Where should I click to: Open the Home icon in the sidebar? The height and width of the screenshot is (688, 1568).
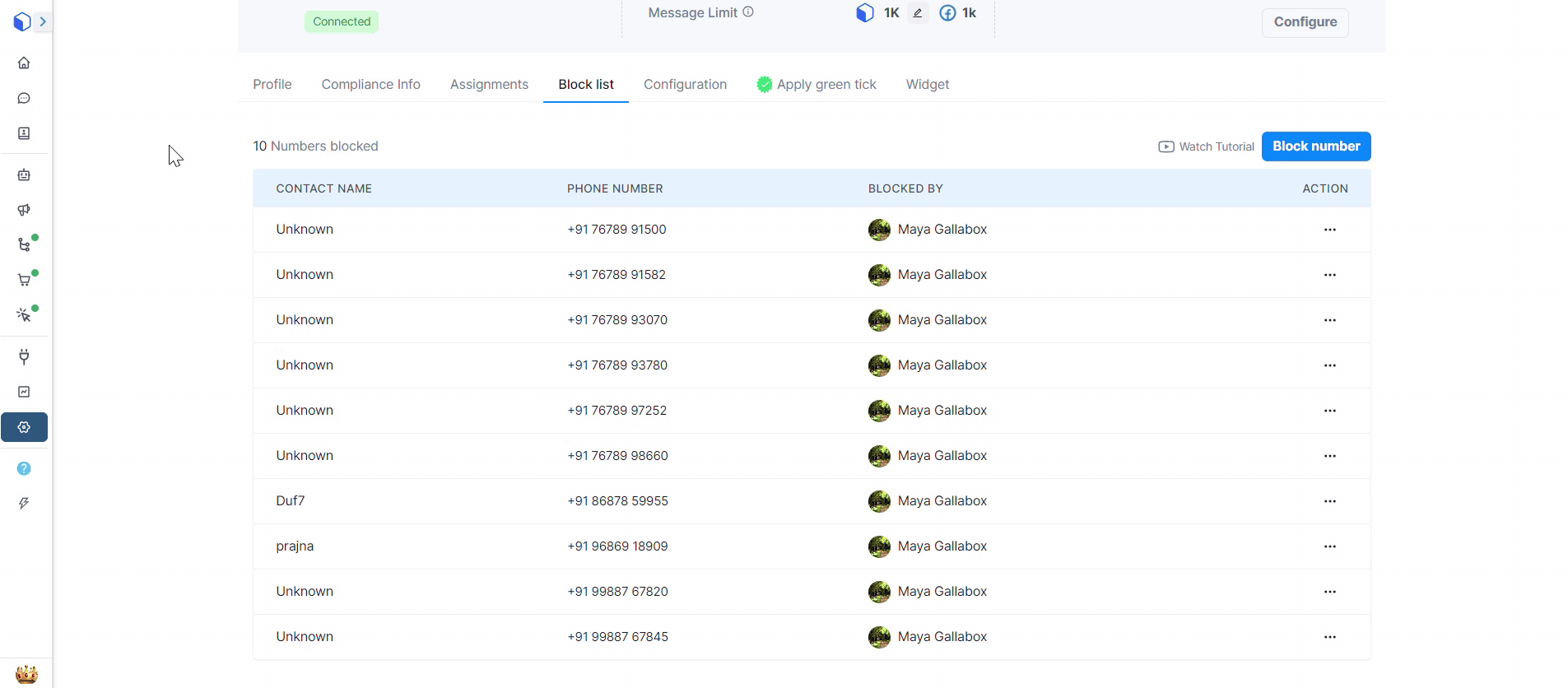click(x=24, y=63)
